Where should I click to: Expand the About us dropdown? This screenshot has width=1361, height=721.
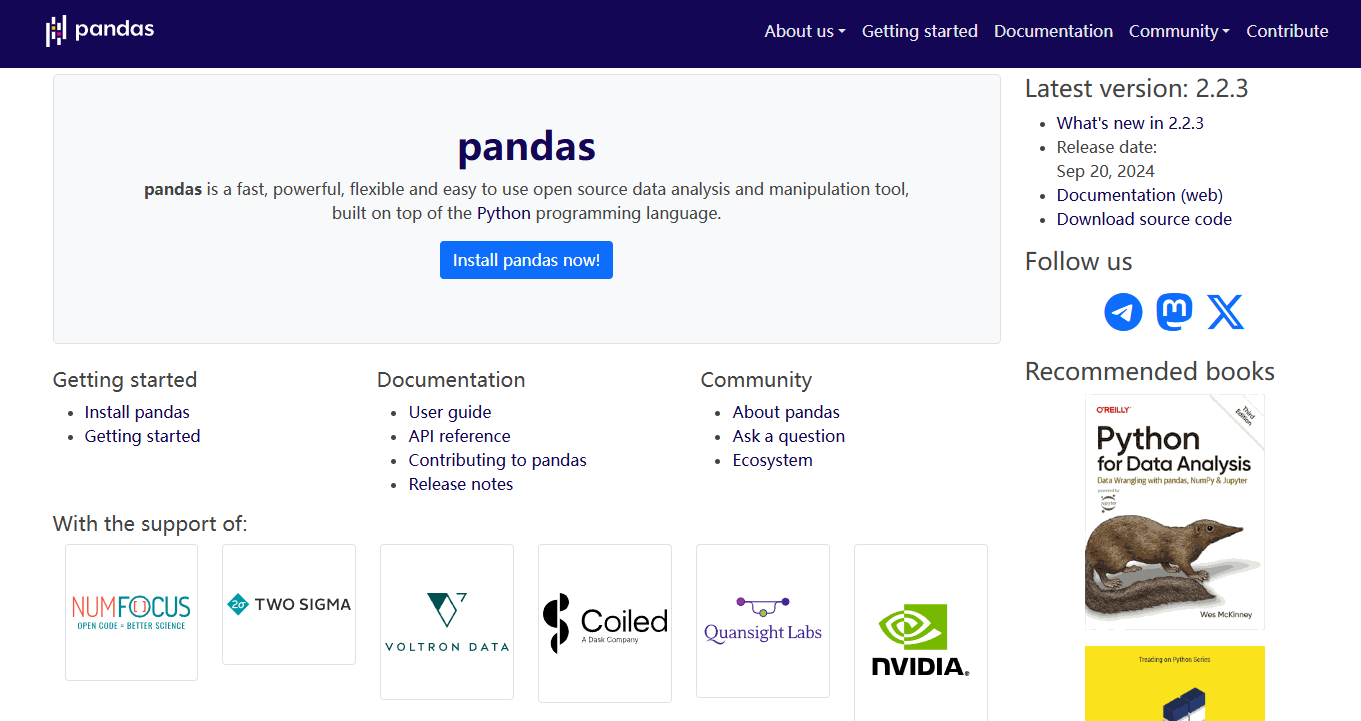(x=804, y=31)
